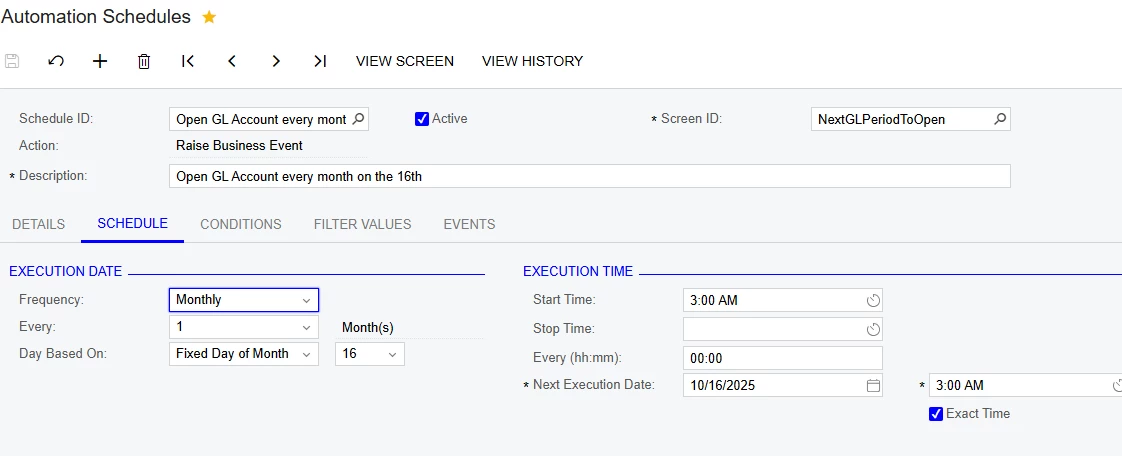This screenshot has height=456, width=1122.
Task: Switch to the Conditions tab
Action: point(241,224)
